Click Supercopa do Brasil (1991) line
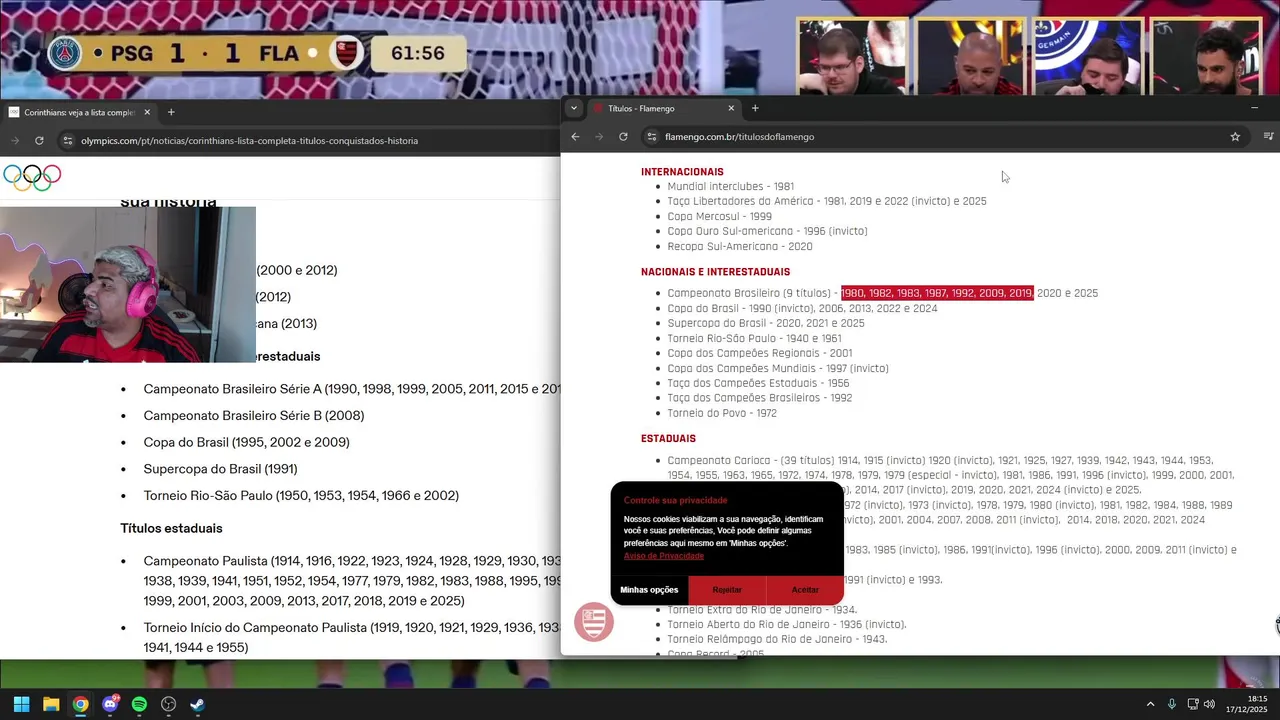1280x720 pixels. pos(221,469)
